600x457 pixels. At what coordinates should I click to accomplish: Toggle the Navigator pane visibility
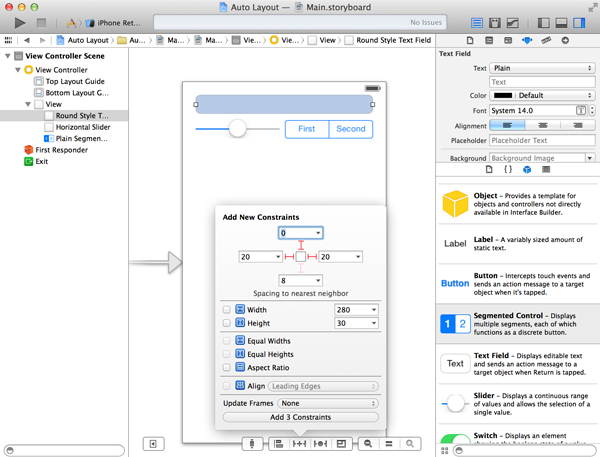point(543,23)
